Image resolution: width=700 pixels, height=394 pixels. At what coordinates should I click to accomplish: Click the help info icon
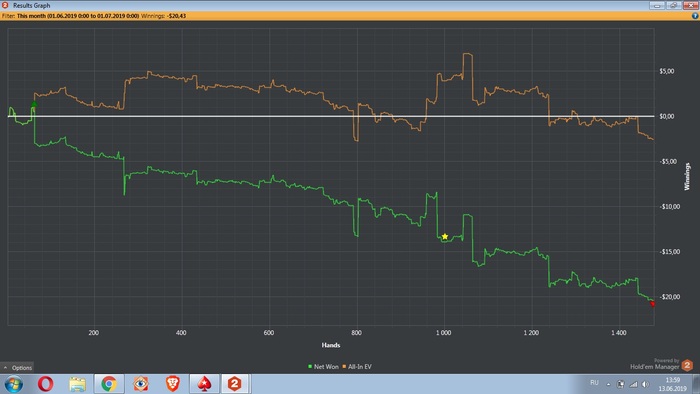pyautogui.click(x=695, y=16)
